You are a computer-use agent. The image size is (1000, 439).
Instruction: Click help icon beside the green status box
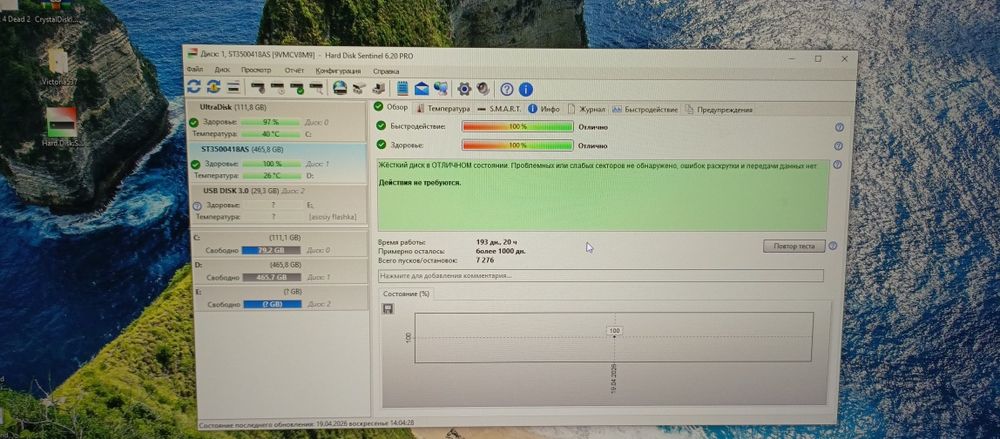(837, 165)
